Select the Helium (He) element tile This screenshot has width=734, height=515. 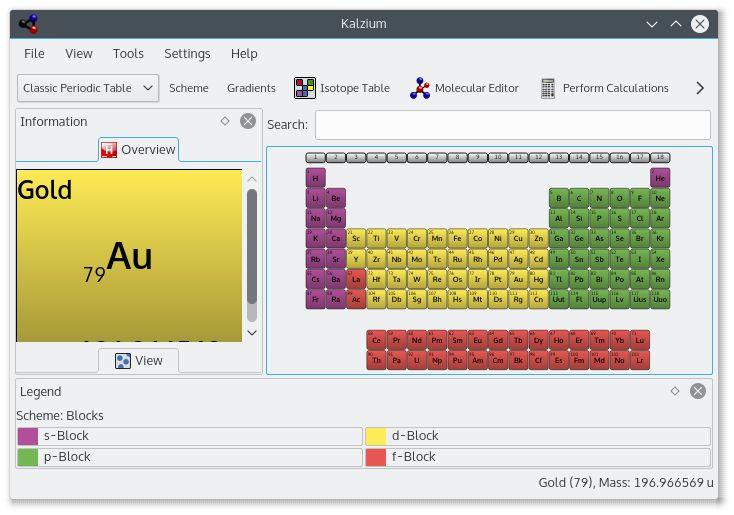click(660, 178)
